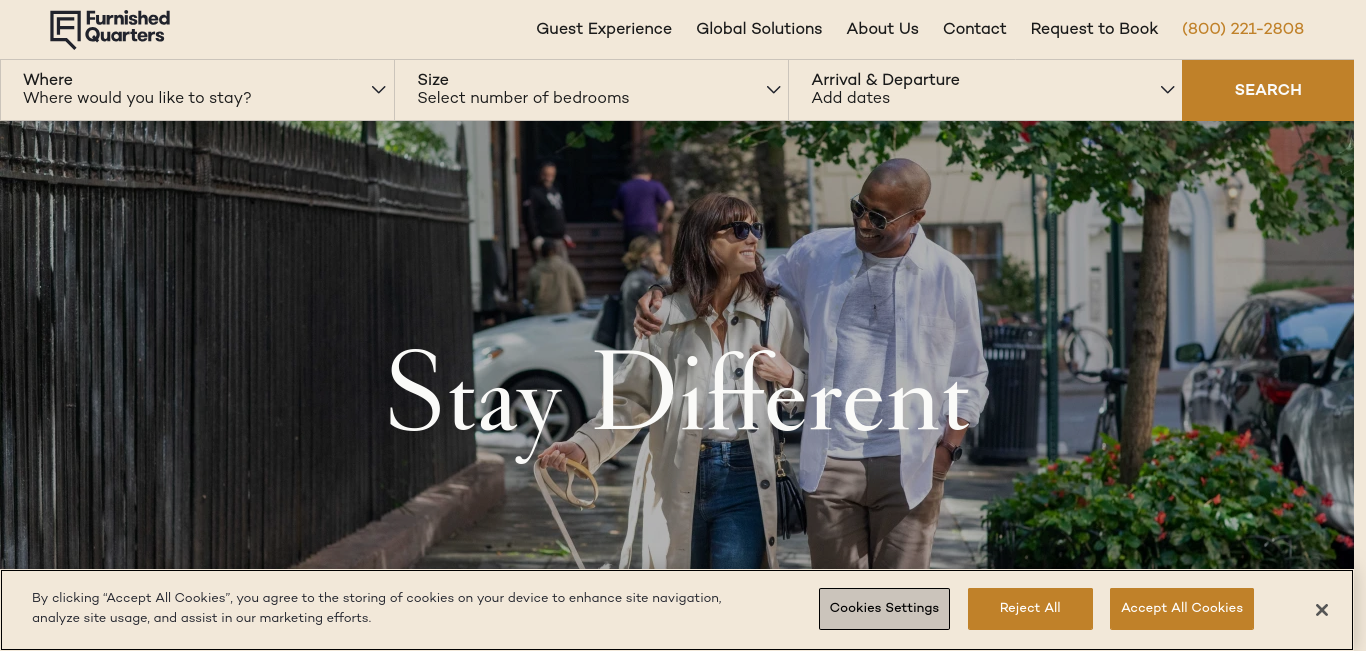Expand the Arrival & Departure chevron

tap(1167, 90)
